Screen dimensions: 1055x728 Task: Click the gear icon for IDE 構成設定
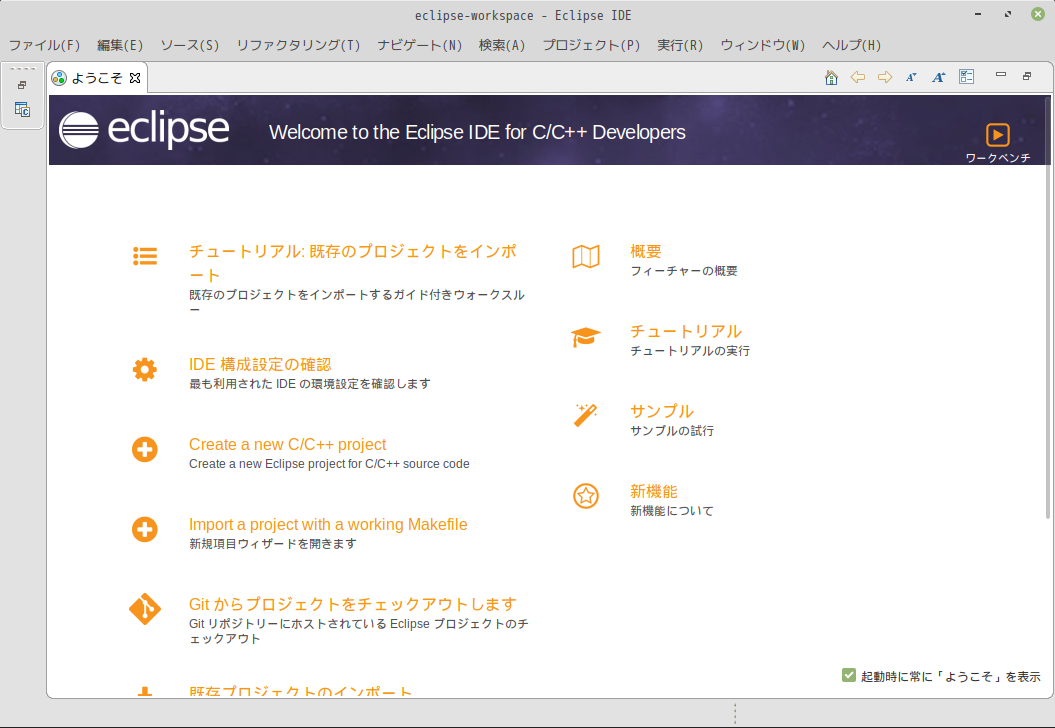[x=145, y=369]
